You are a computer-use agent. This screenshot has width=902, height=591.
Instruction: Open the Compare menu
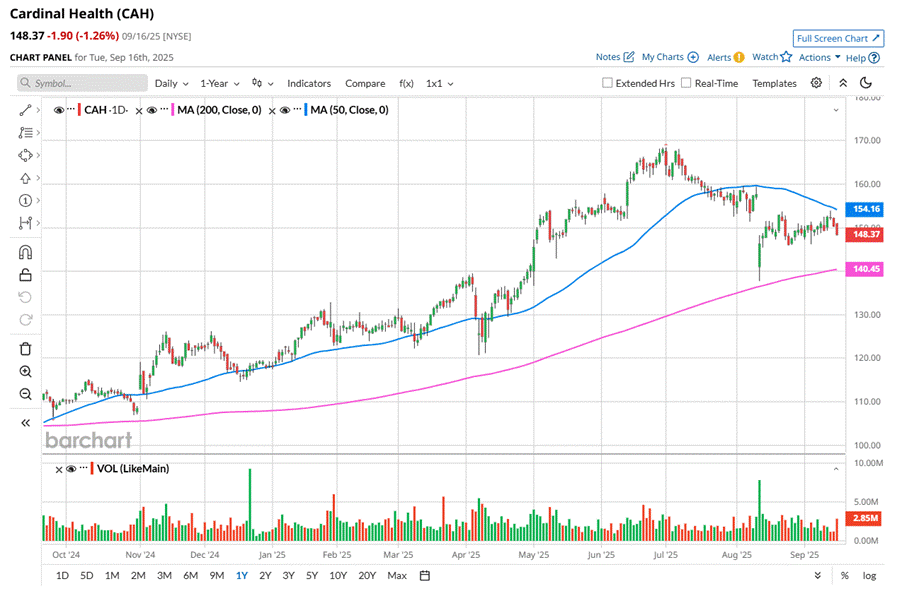pyautogui.click(x=365, y=83)
